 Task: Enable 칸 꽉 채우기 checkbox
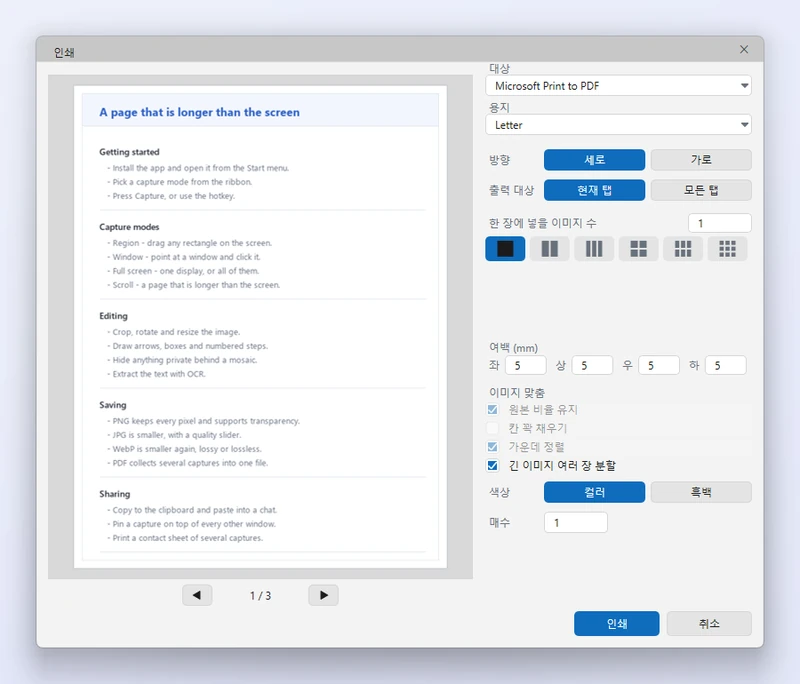(492, 428)
